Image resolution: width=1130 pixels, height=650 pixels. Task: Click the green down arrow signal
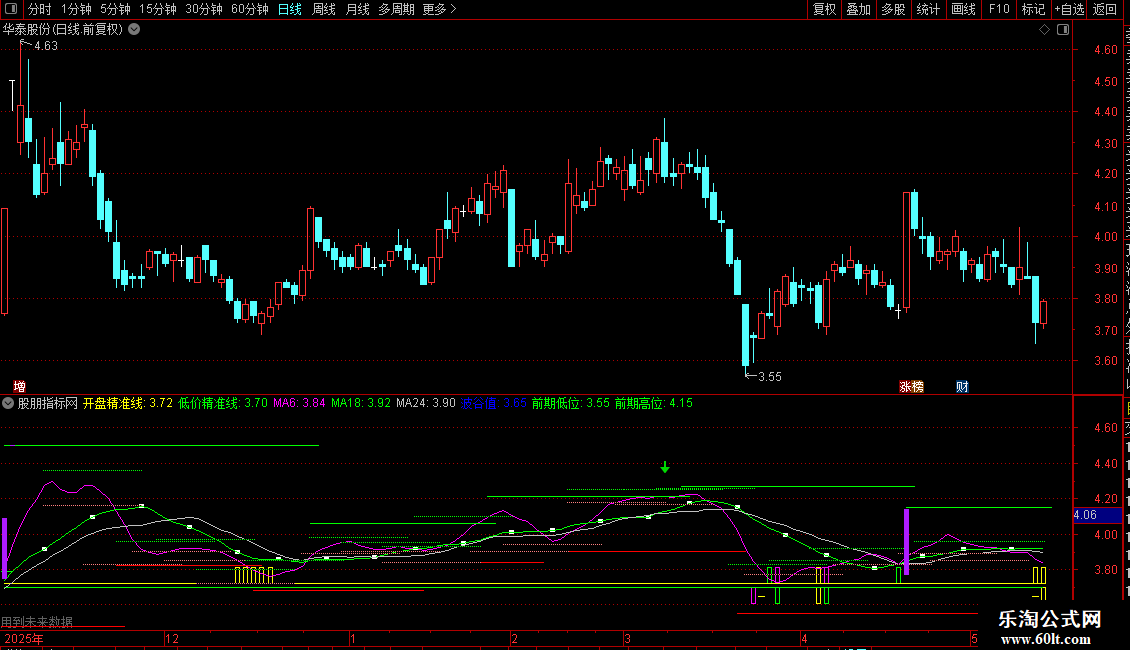(x=664, y=468)
